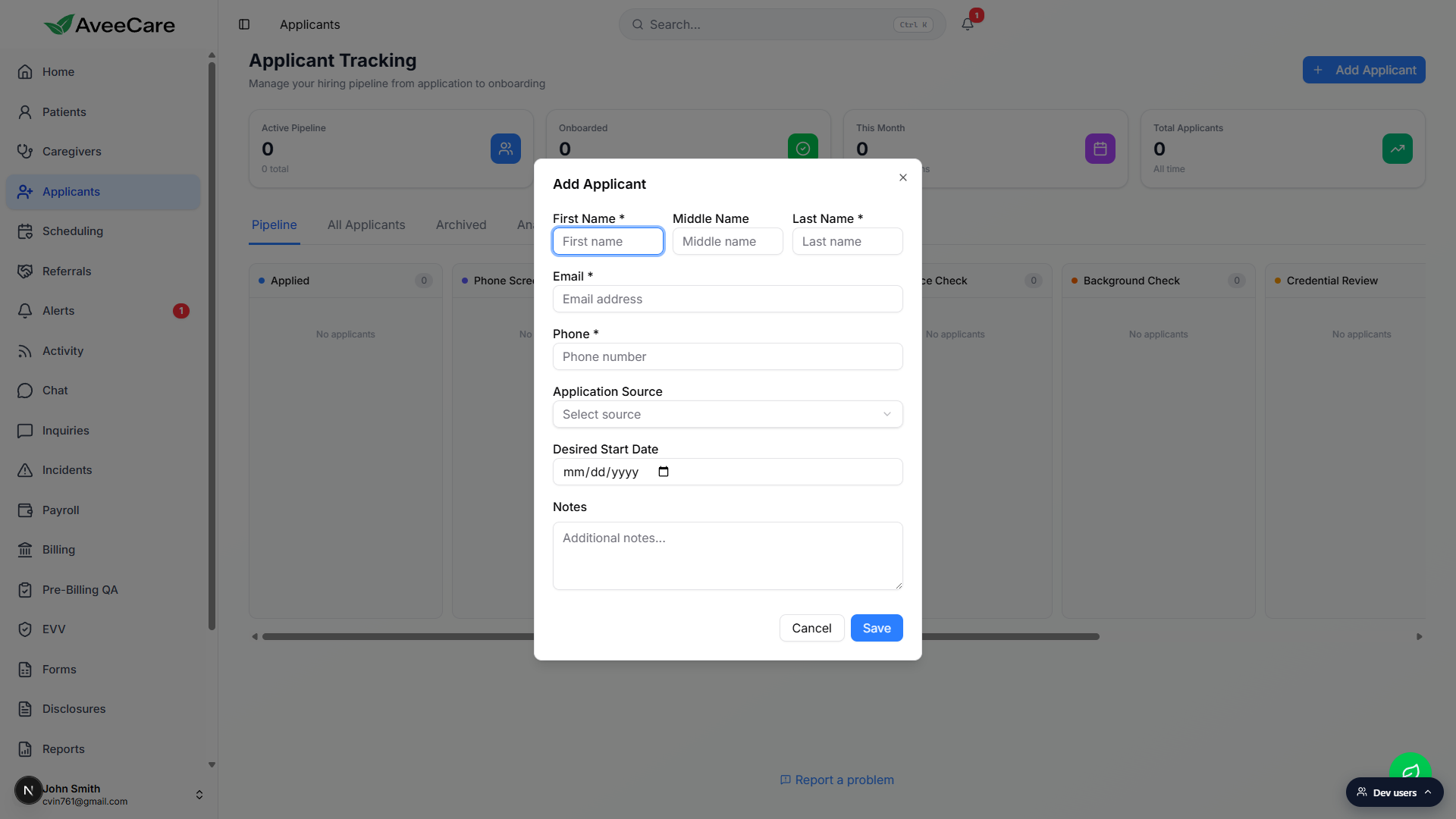Click the This Month calendar icon
This screenshot has height=819, width=1456.
1100,149
